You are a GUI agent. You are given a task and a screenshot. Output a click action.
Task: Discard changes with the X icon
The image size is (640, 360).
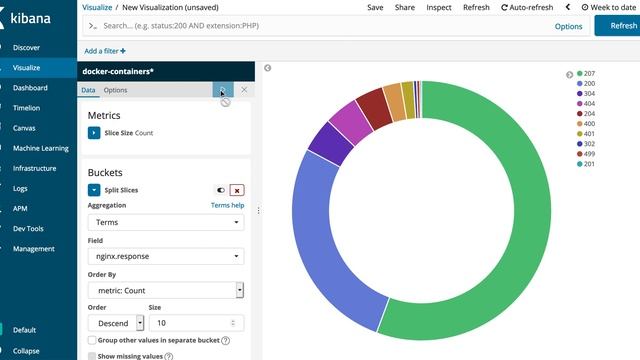pos(244,90)
